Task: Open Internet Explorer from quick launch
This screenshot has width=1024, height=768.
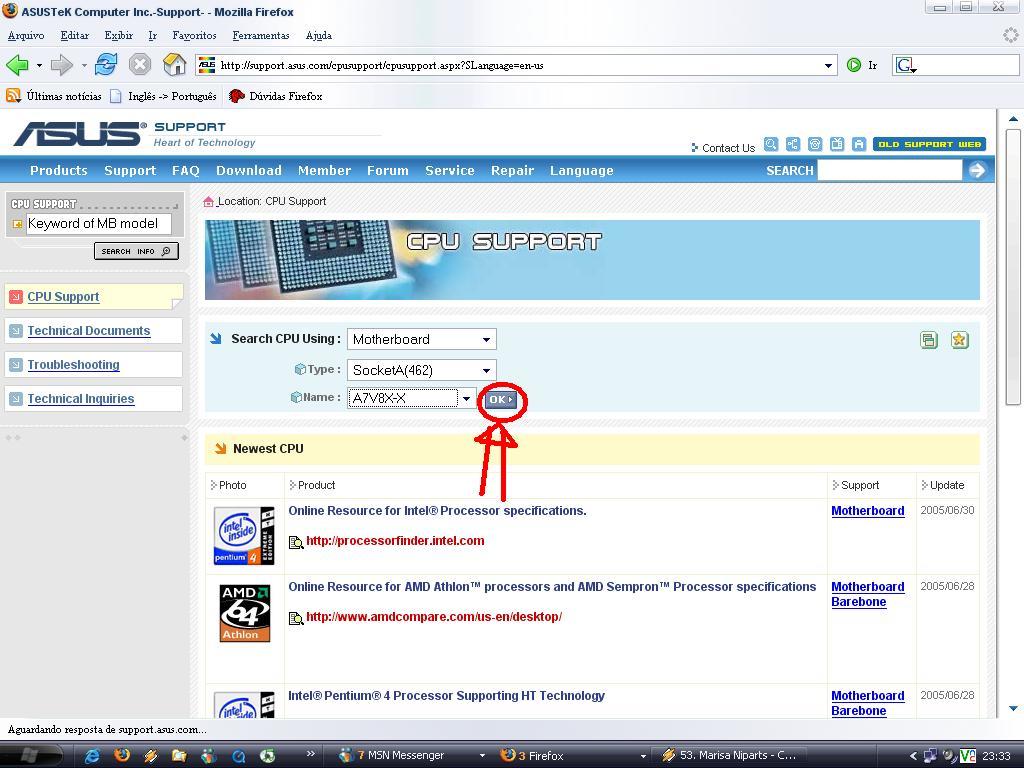Action: click(x=93, y=756)
